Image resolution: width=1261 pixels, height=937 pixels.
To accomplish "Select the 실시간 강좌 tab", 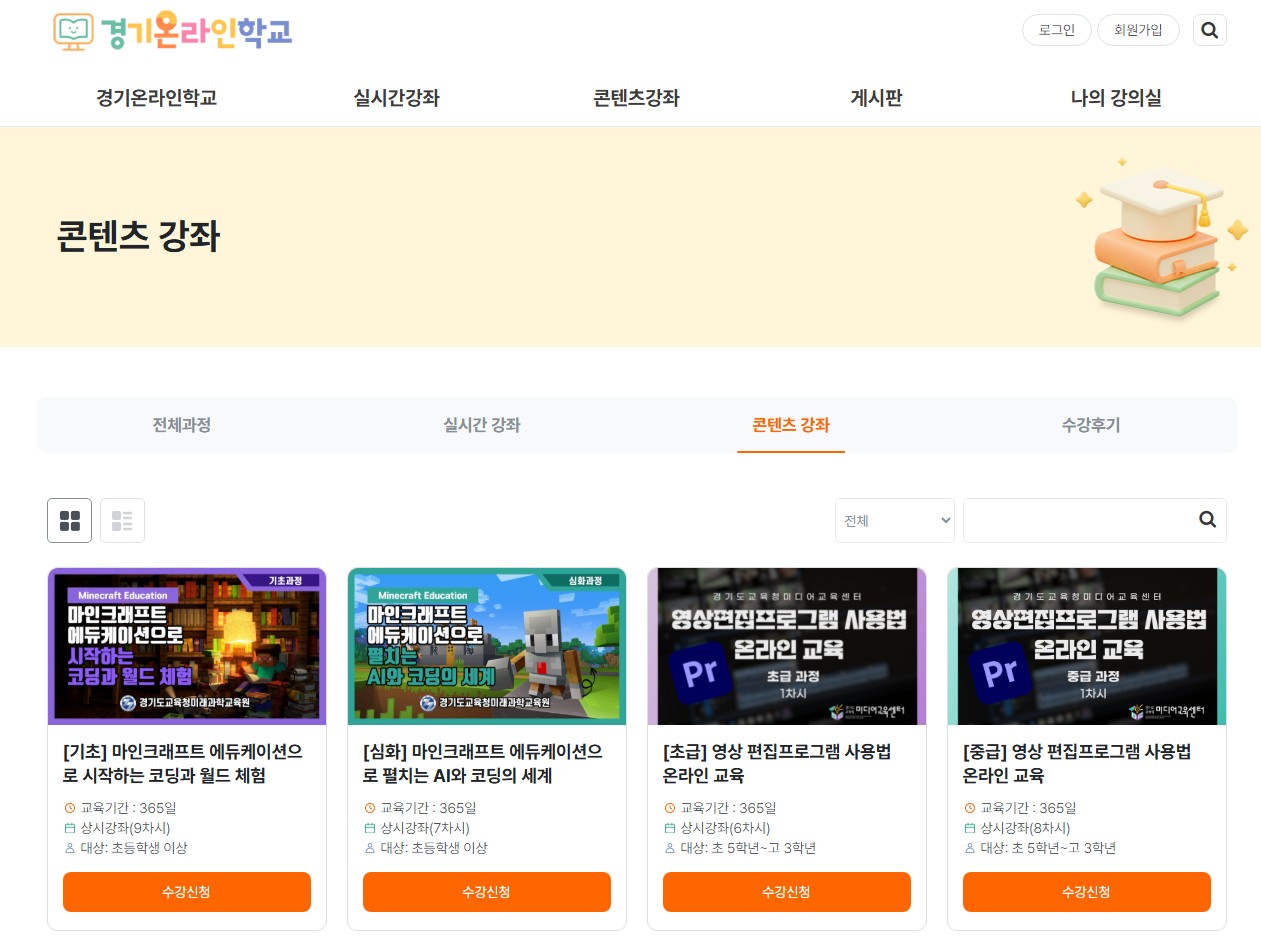I will 481,425.
